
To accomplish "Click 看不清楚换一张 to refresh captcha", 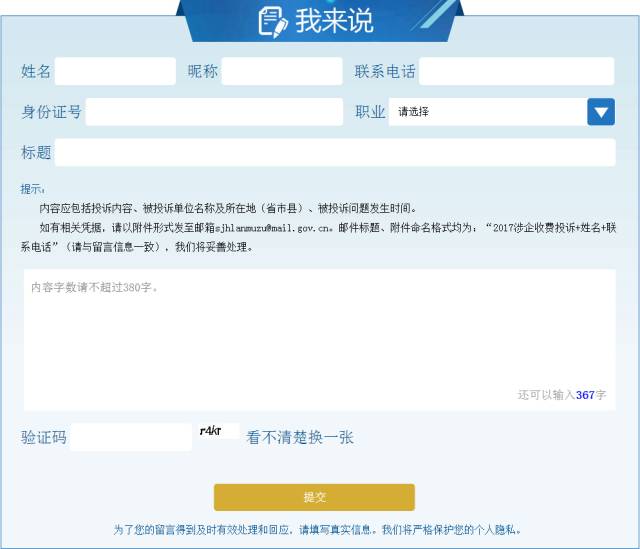I will pos(300,438).
